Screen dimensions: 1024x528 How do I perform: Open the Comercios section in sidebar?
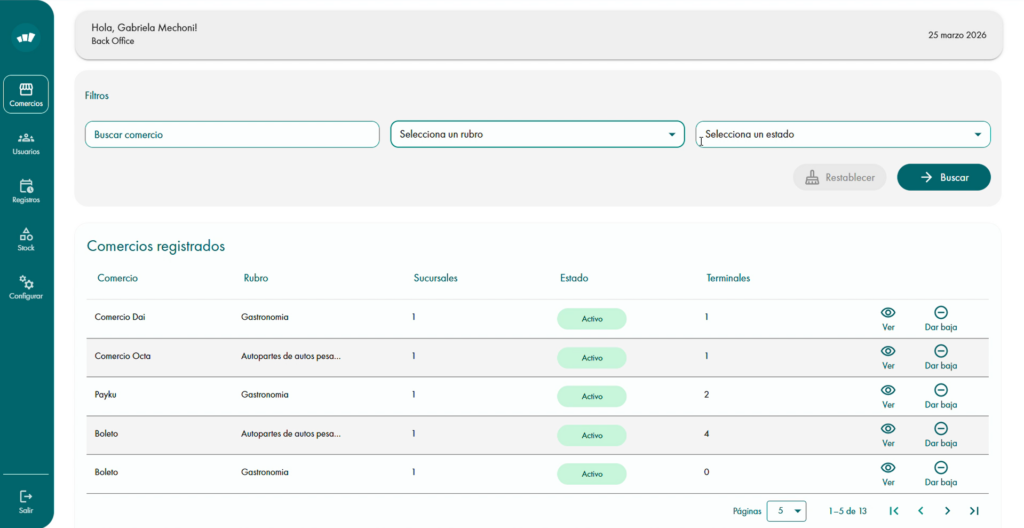pyautogui.click(x=26, y=95)
